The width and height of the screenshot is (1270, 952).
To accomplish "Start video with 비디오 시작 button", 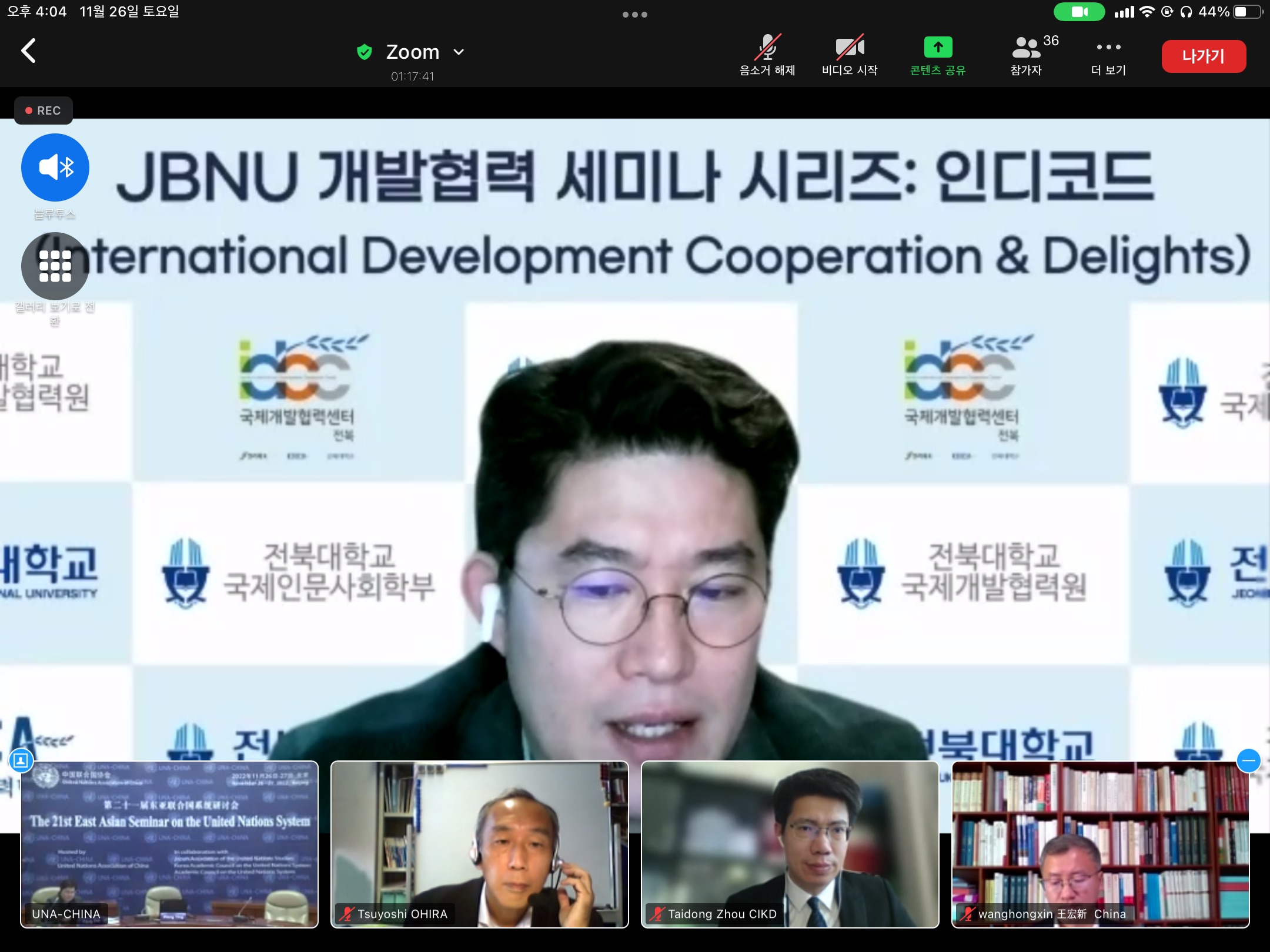I will 849,55.
